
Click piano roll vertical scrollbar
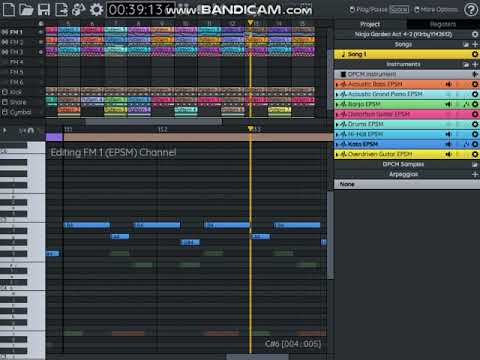pyautogui.click(x=330, y=235)
